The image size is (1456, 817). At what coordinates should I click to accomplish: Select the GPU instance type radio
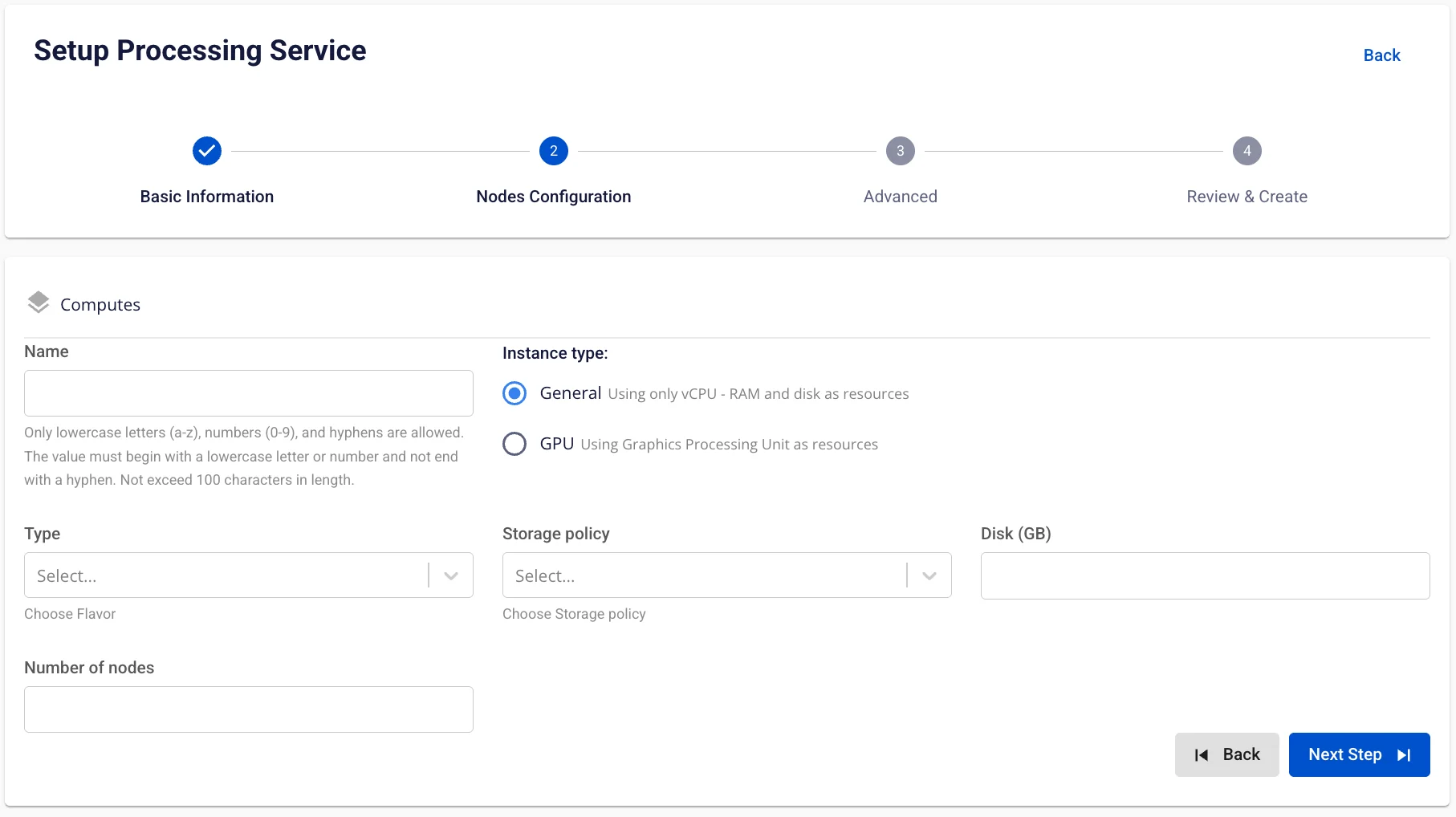coord(514,444)
